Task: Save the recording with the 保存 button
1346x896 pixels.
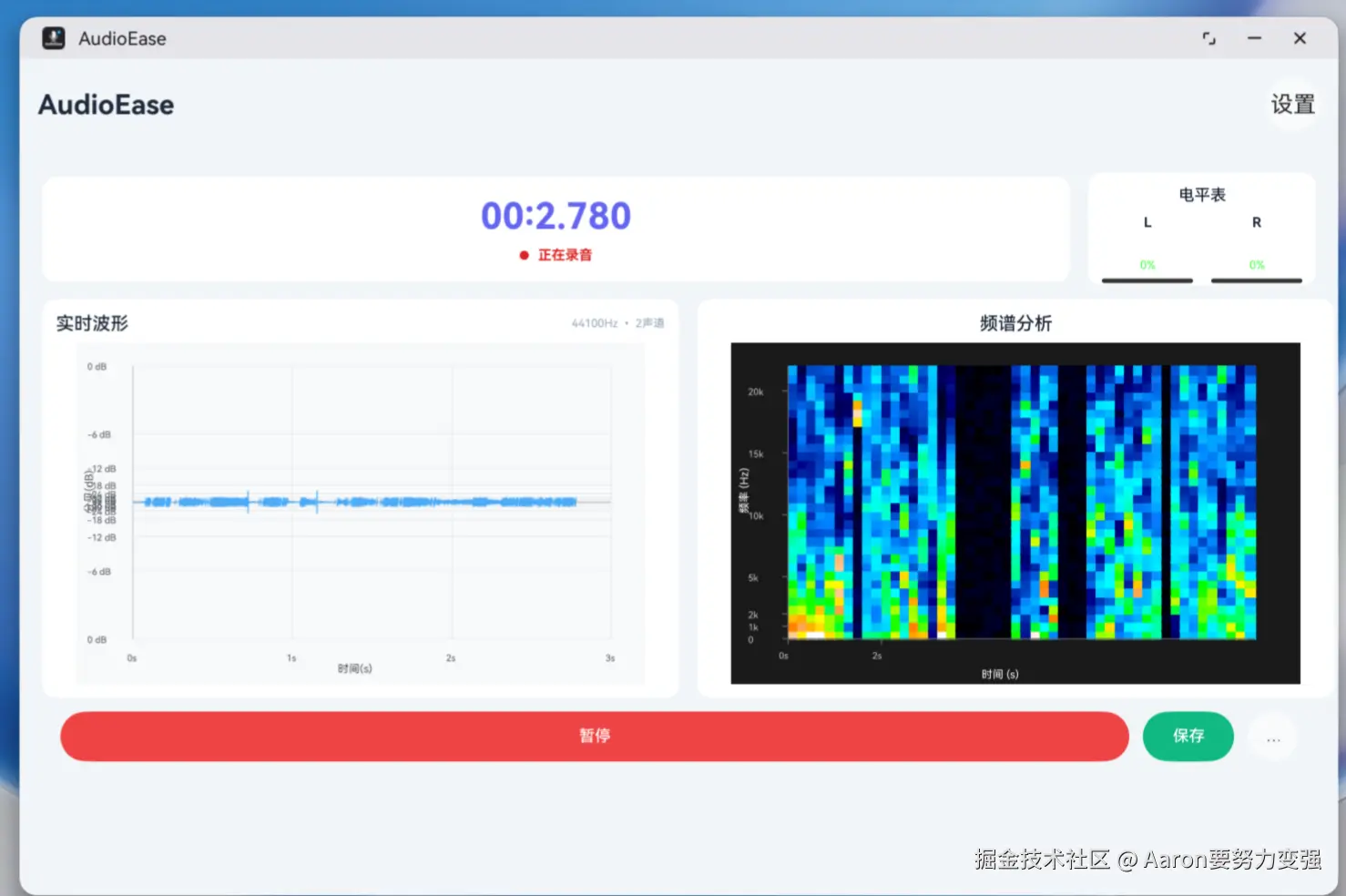Action: tap(1188, 736)
